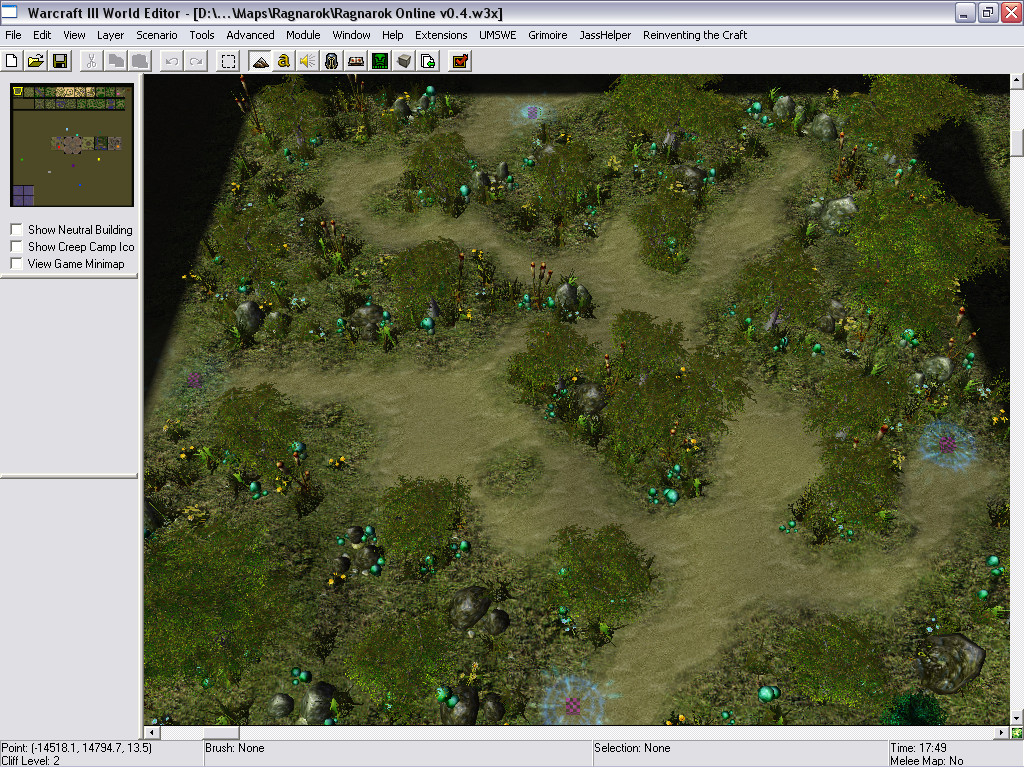Click horizontal scrollbar left arrow

pos(152,733)
